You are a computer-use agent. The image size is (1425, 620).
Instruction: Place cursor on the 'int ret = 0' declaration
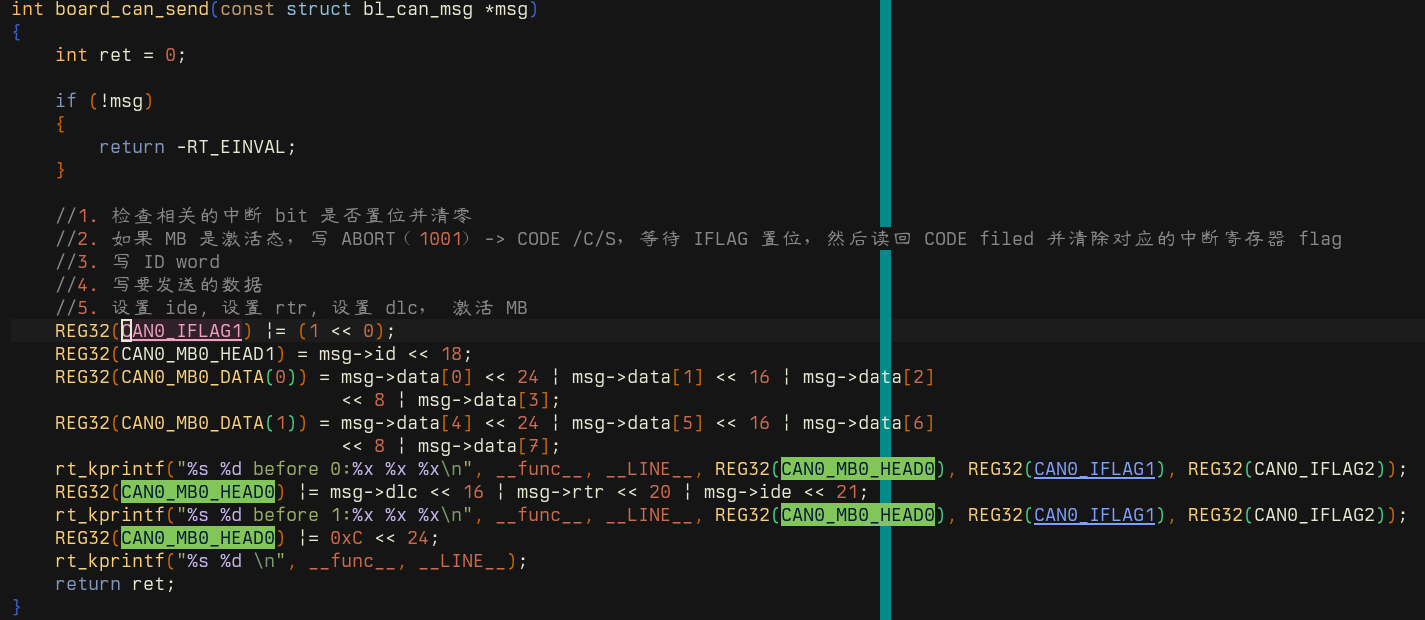(120, 55)
